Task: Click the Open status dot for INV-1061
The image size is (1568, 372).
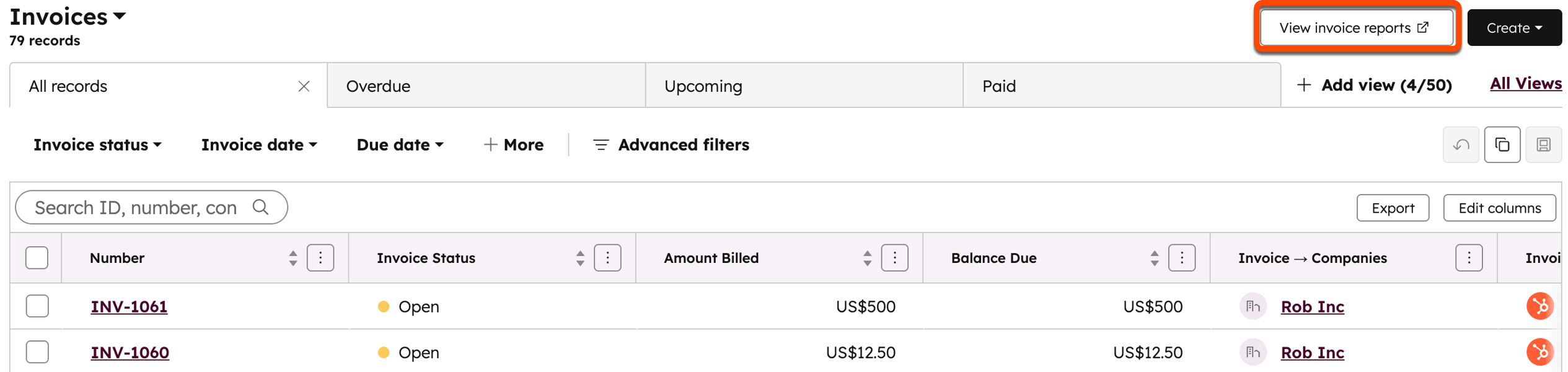Action: pyautogui.click(x=384, y=306)
